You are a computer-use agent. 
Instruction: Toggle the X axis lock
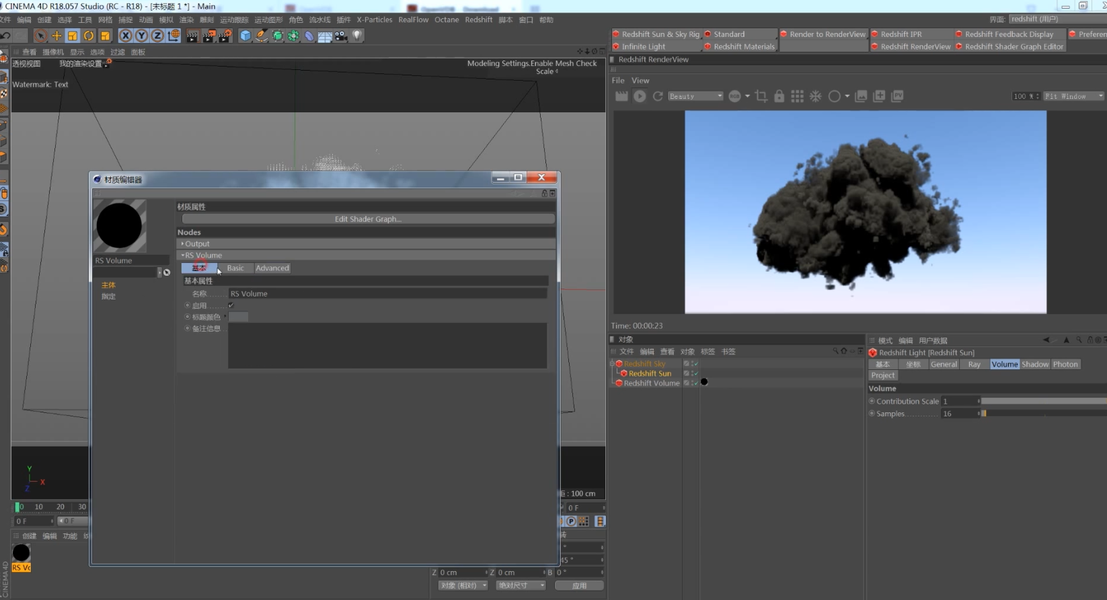click(126, 35)
